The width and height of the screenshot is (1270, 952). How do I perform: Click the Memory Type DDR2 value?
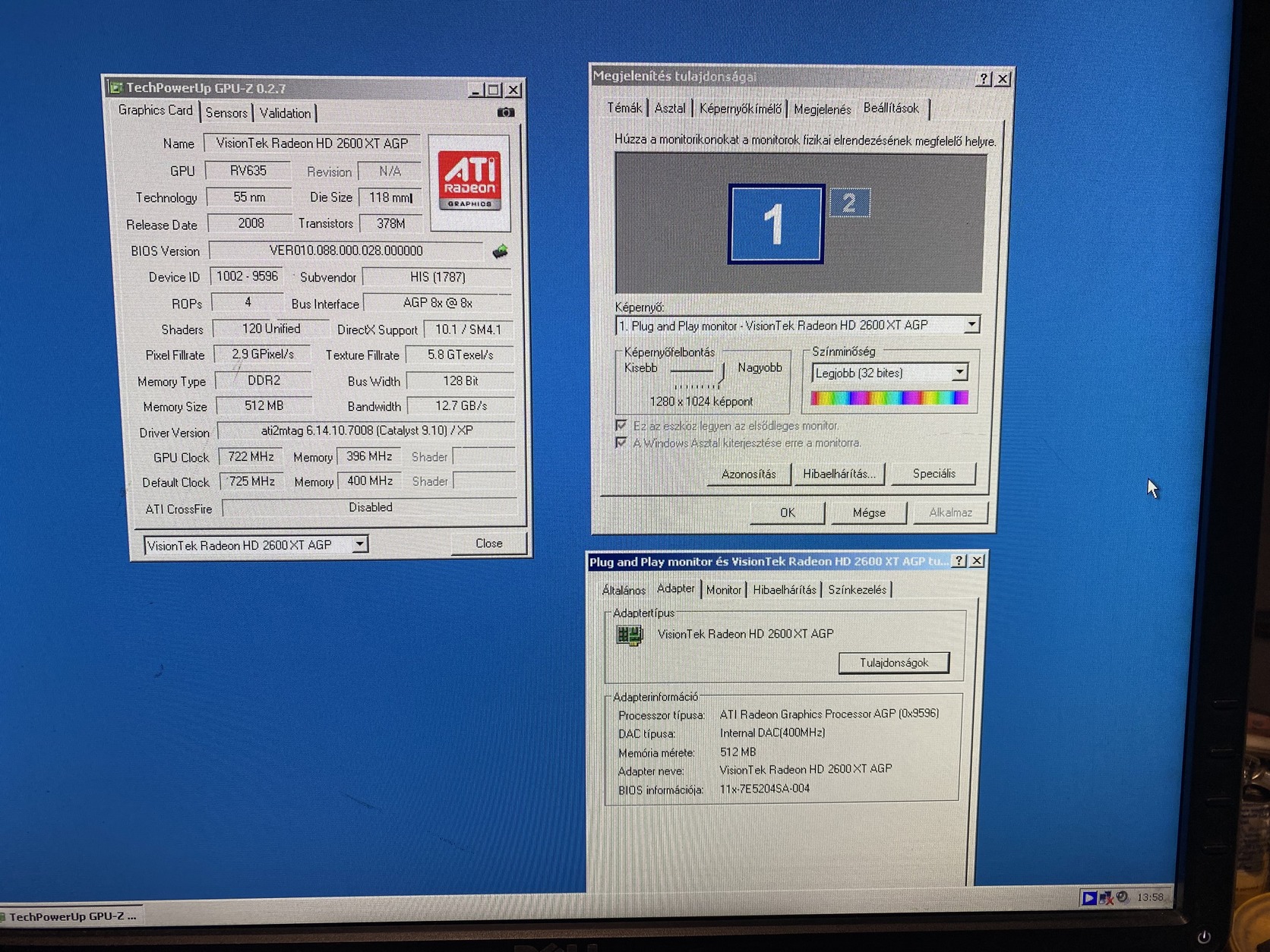(x=264, y=380)
